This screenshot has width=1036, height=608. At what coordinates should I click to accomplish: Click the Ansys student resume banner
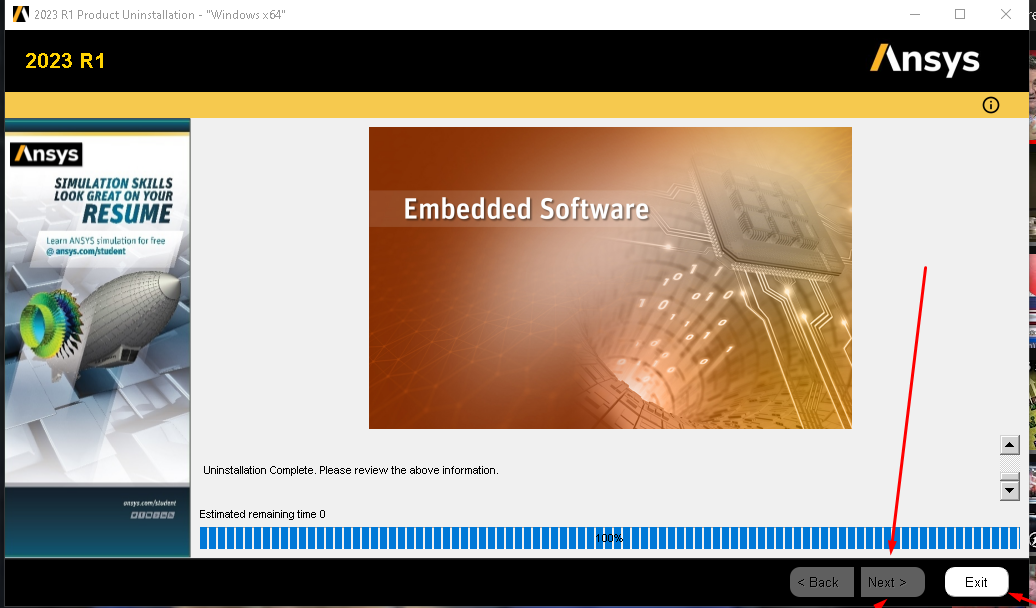[98, 338]
